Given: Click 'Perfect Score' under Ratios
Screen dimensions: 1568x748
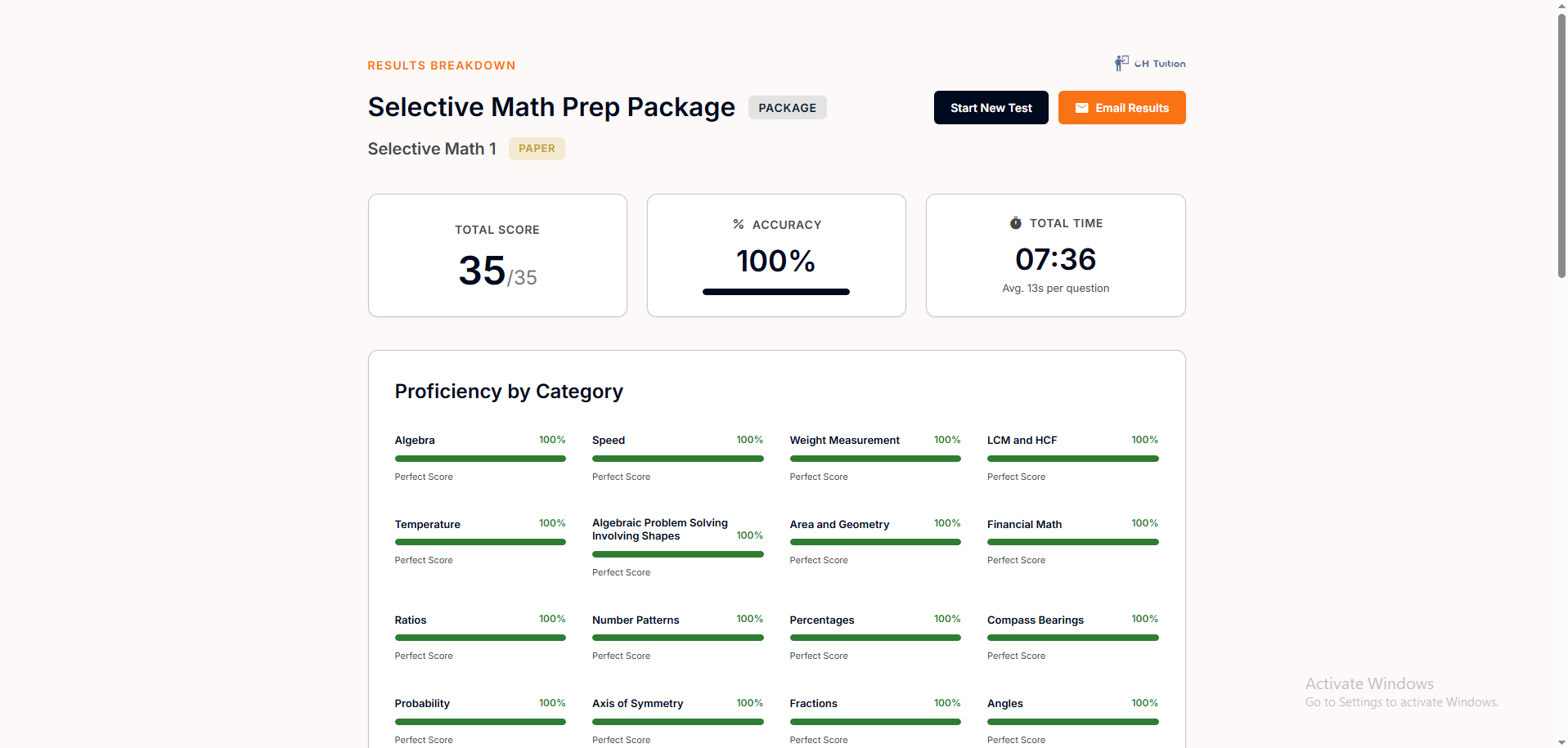Looking at the screenshot, I should point(424,656).
